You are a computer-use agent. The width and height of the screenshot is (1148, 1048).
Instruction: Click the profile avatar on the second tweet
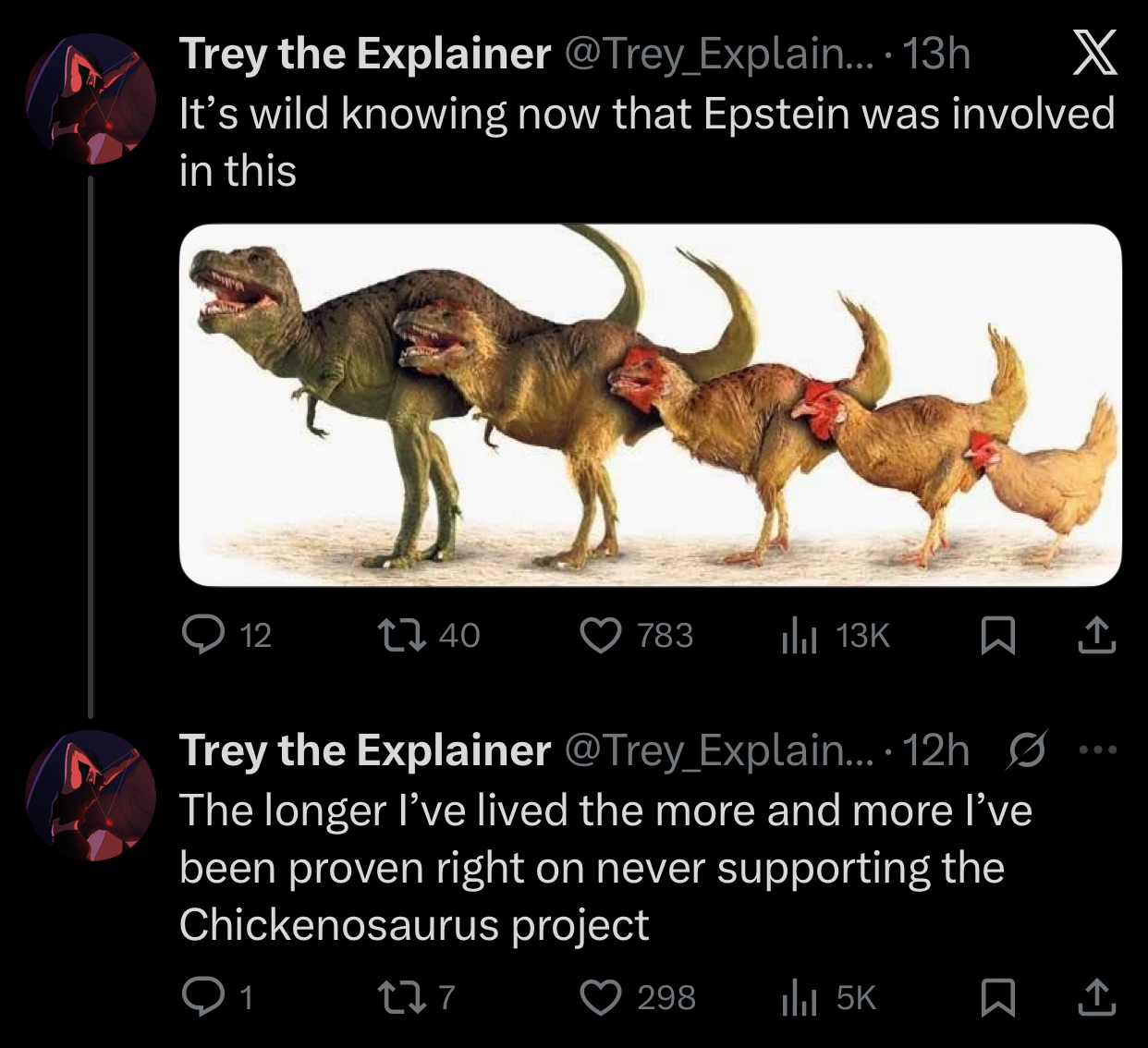coord(91,796)
